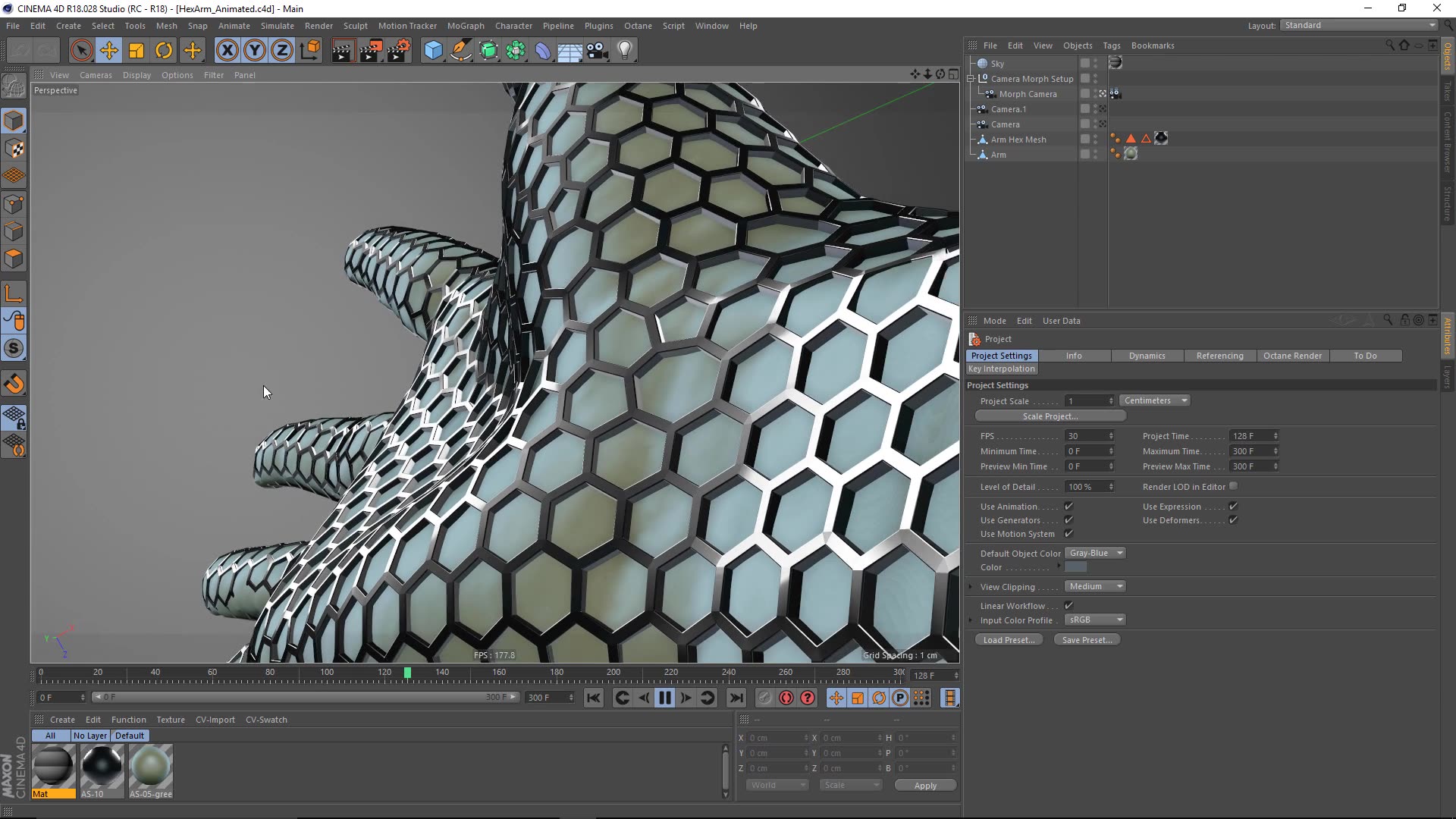Image resolution: width=1456 pixels, height=819 pixels.
Task: Toggle Use Animation checkbox
Action: [1069, 505]
